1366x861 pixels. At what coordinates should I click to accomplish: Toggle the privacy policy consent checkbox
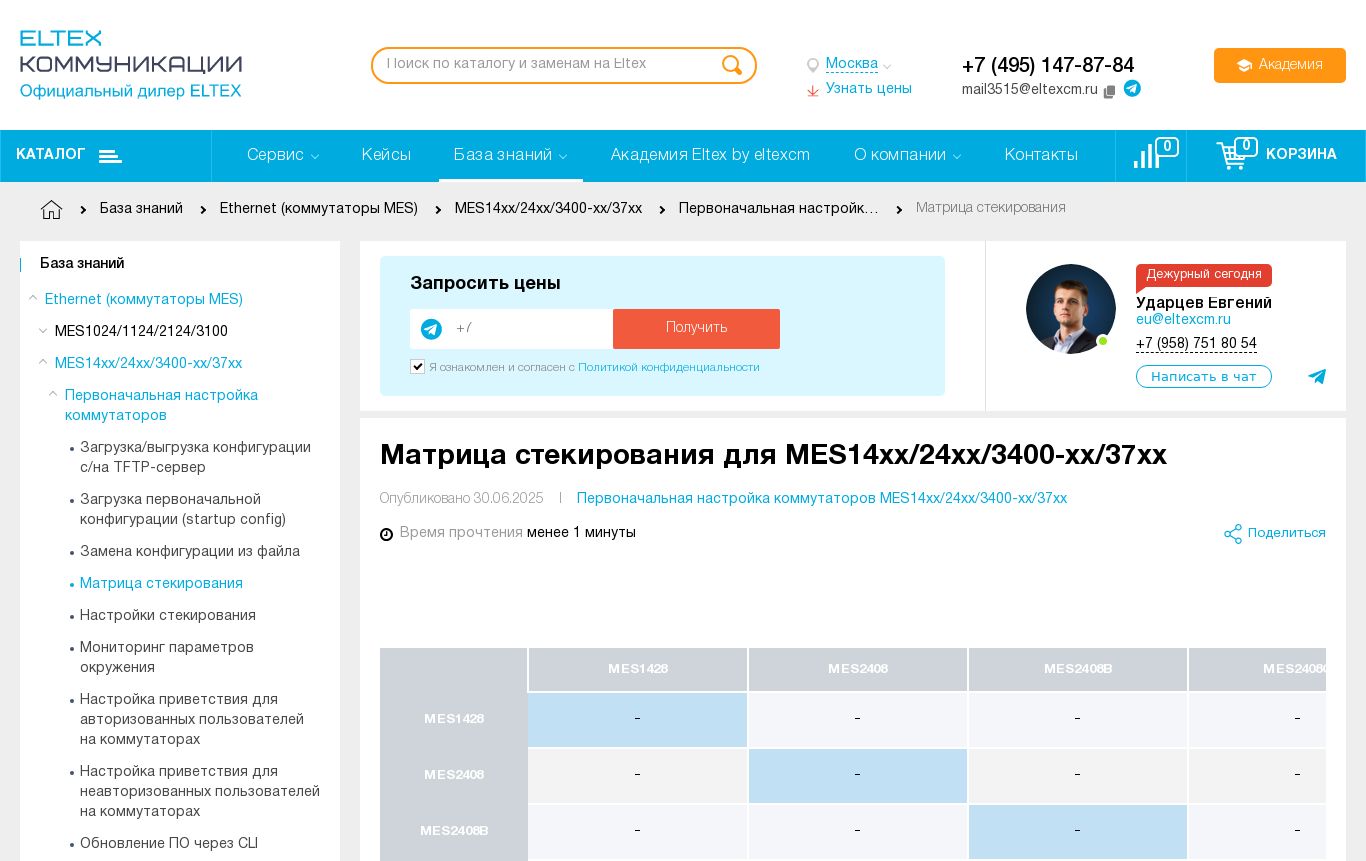(x=418, y=367)
